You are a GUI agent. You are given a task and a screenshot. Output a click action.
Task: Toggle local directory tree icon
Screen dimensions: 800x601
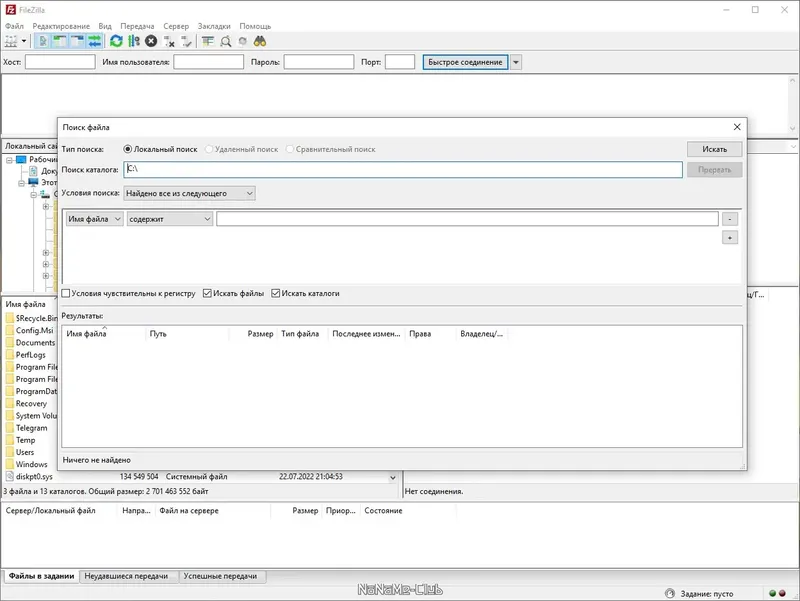point(60,41)
